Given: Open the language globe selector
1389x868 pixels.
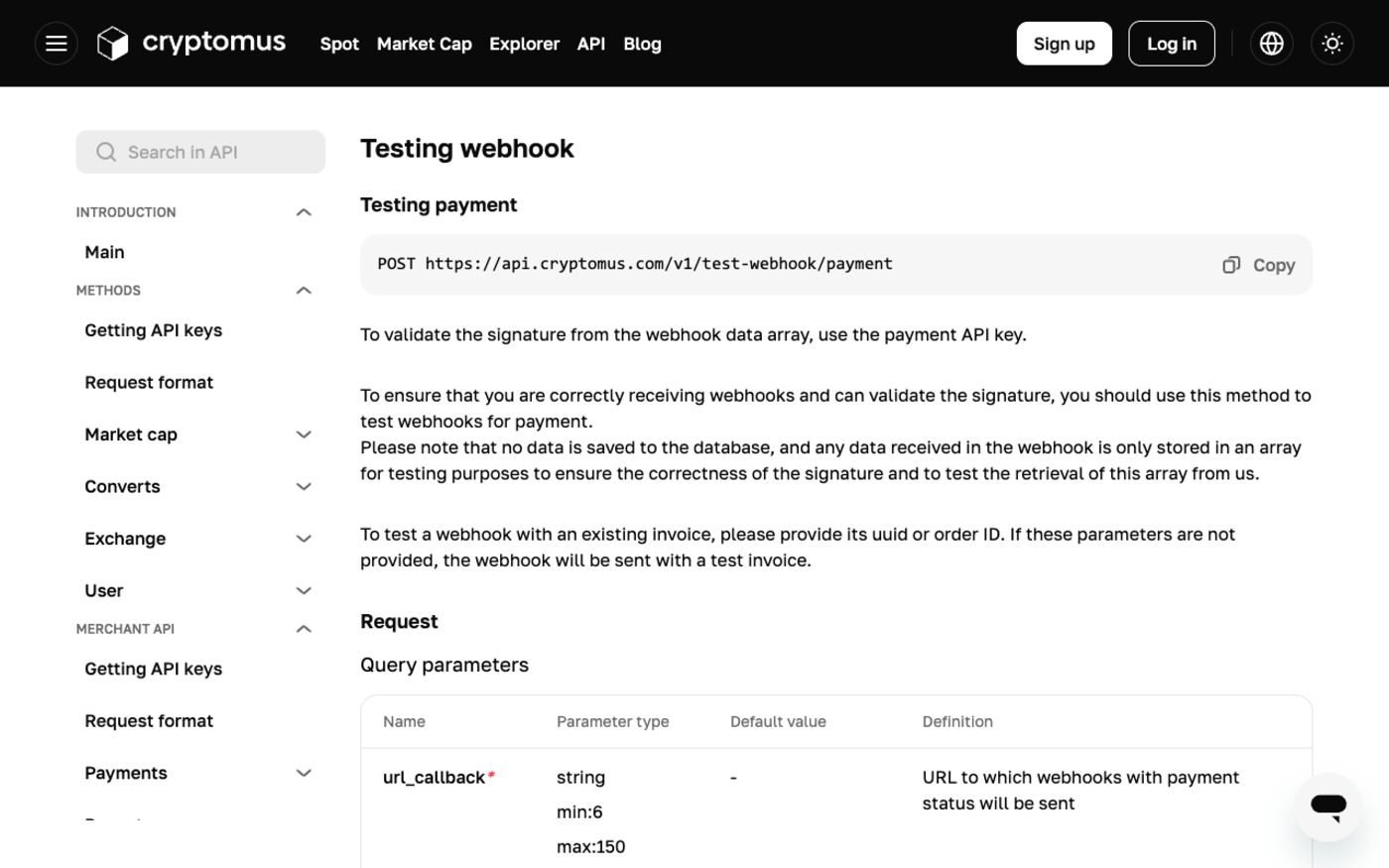Looking at the screenshot, I should coord(1272,44).
